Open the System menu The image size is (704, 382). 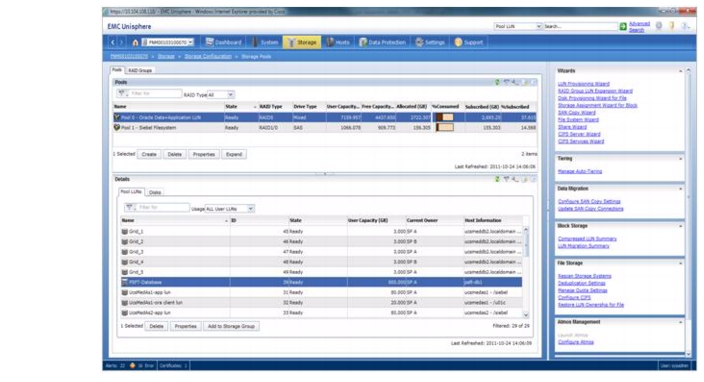264,42
